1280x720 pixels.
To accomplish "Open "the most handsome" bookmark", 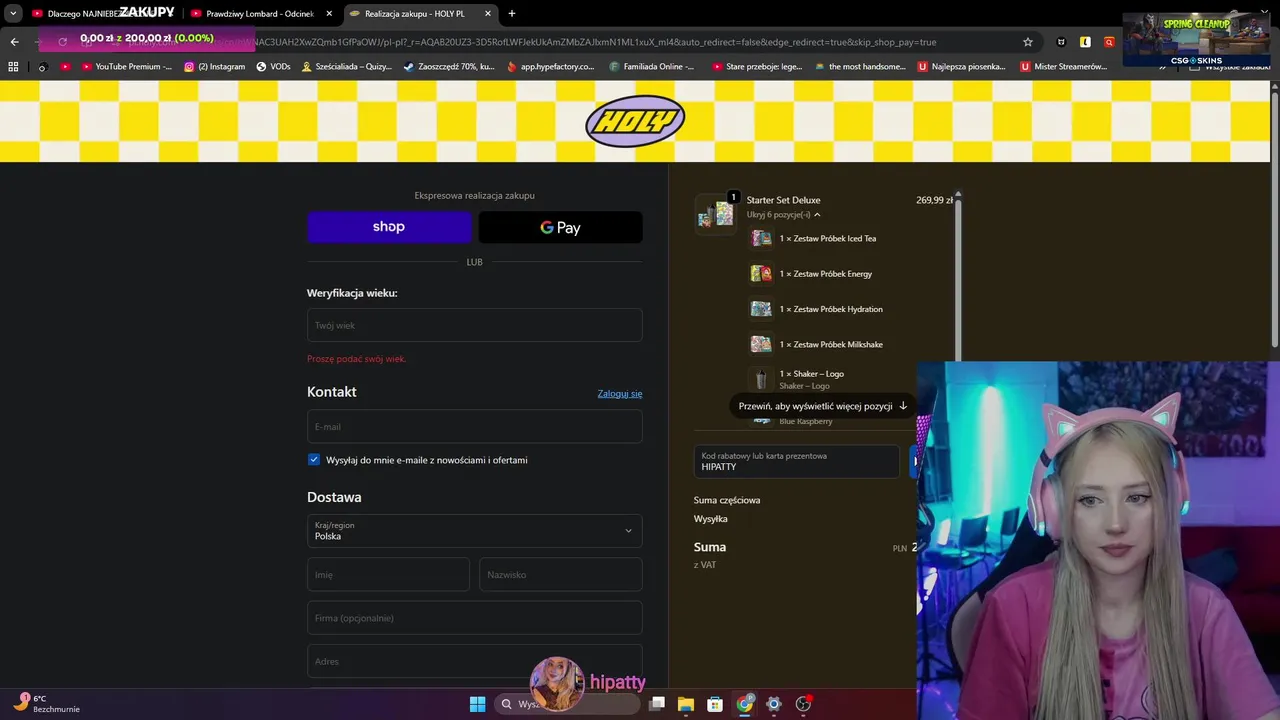I will click(861, 67).
